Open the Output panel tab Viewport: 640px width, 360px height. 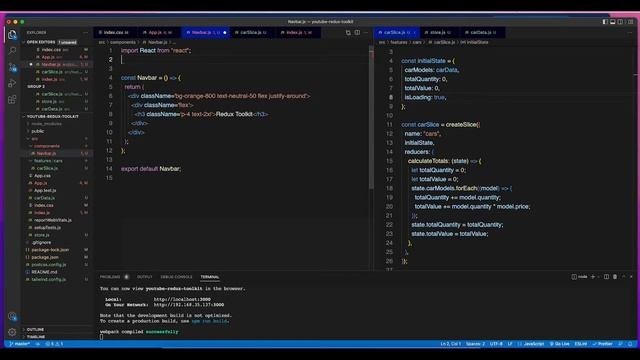point(144,277)
